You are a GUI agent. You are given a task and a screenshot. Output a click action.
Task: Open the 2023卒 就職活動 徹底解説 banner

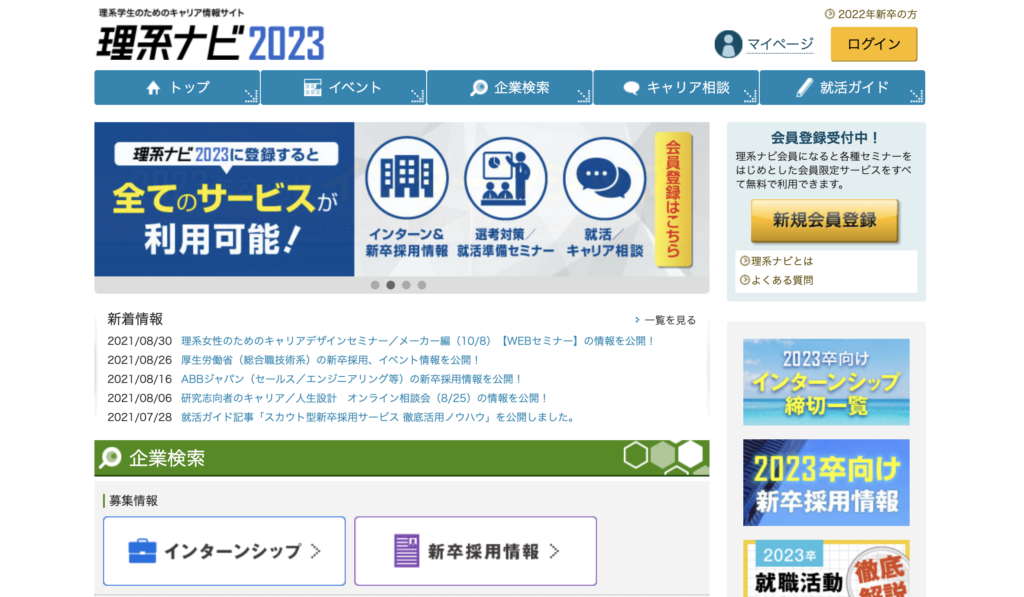tap(826, 568)
